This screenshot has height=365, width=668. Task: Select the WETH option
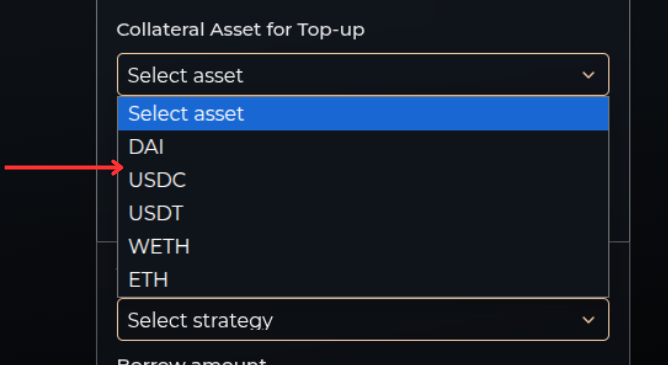[363, 247]
